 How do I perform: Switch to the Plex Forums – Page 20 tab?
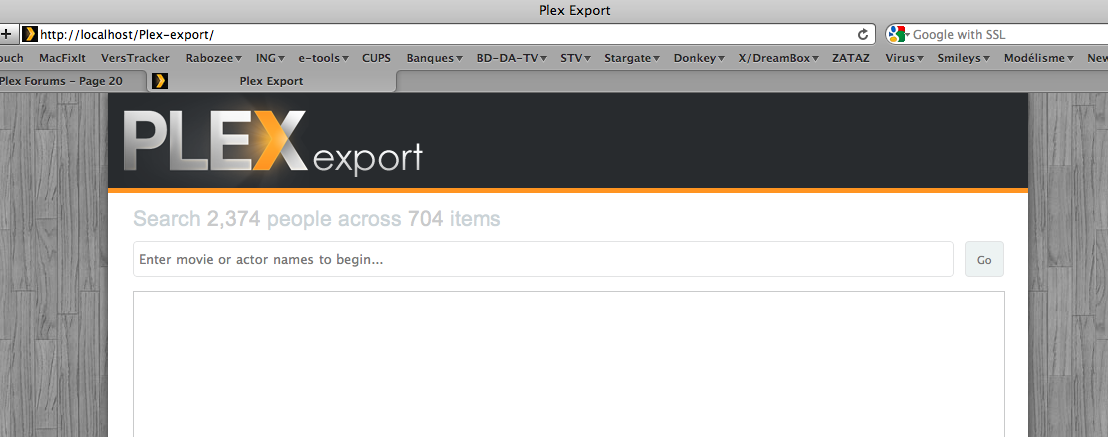pos(68,81)
